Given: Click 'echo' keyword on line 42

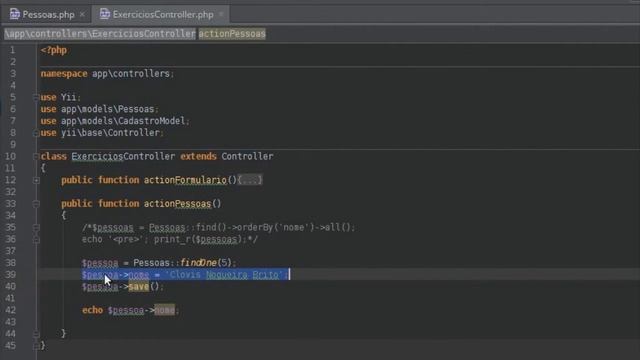Looking at the screenshot, I should [x=92, y=310].
